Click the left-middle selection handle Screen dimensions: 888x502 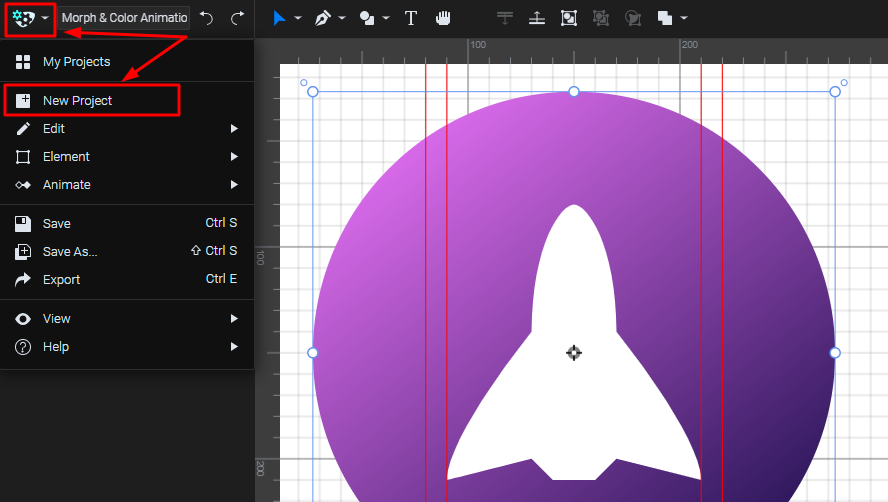(x=313, y=353)
